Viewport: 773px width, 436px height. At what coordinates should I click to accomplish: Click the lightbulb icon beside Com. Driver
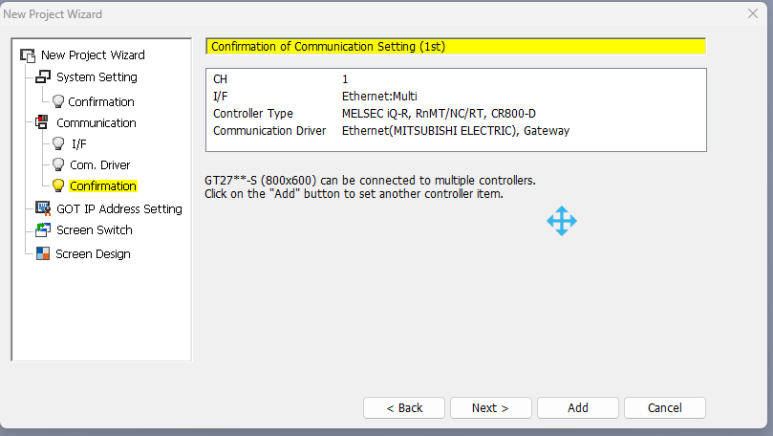tap(58, 165)
